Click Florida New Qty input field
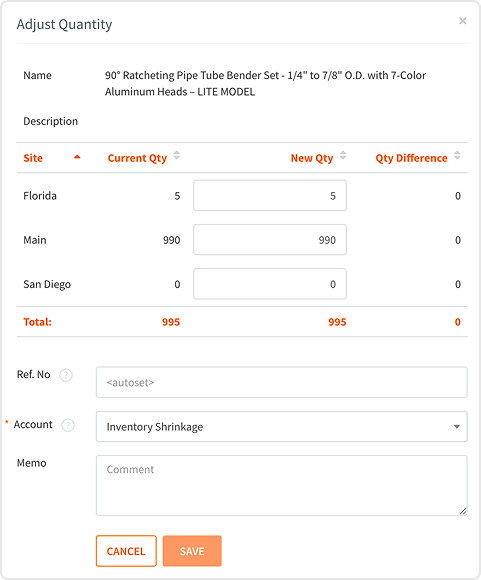This screenshot has height=580, width=481. click(x=270, y=196)
